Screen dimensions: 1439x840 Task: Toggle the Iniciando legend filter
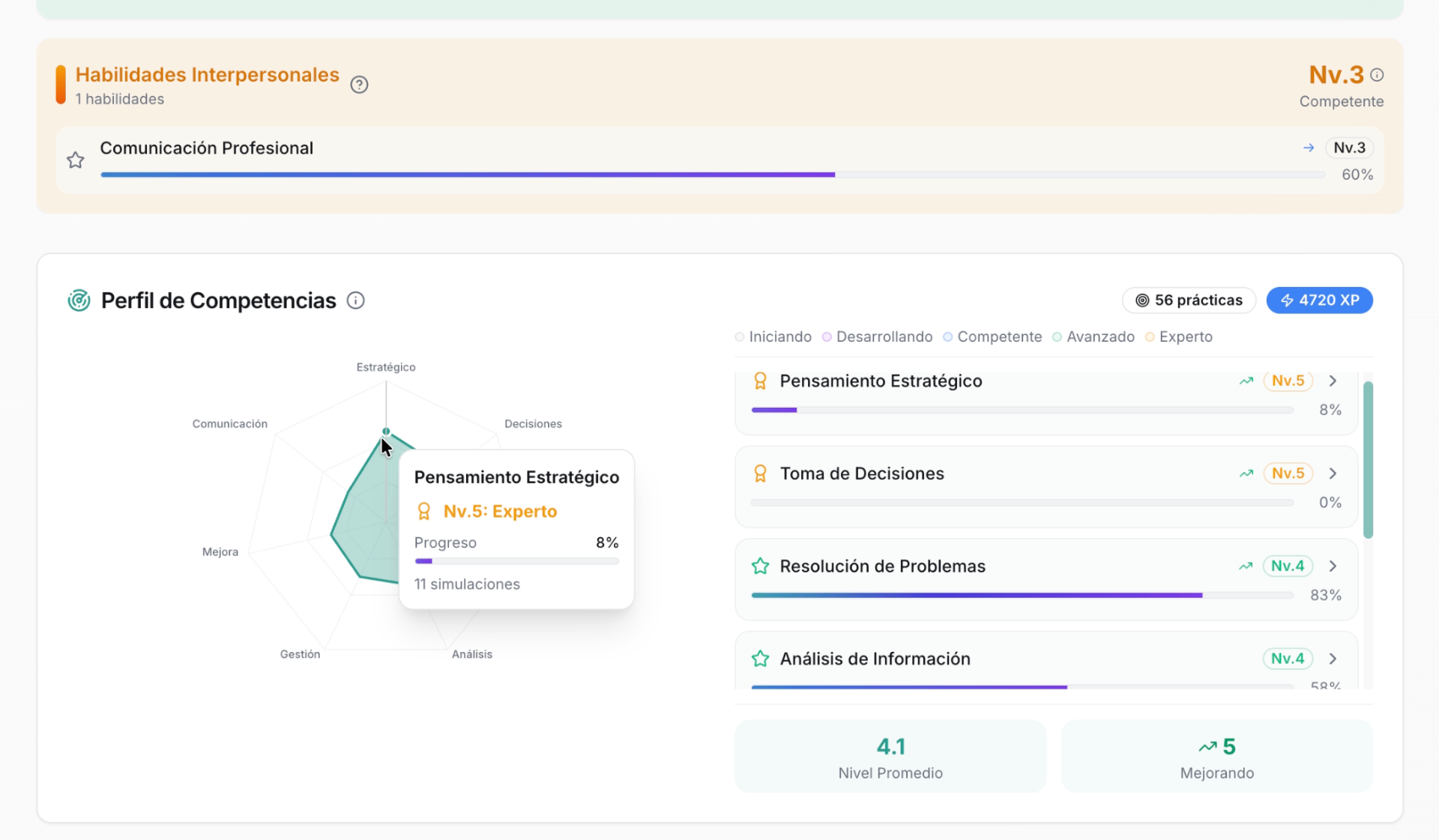pos(773,337)
